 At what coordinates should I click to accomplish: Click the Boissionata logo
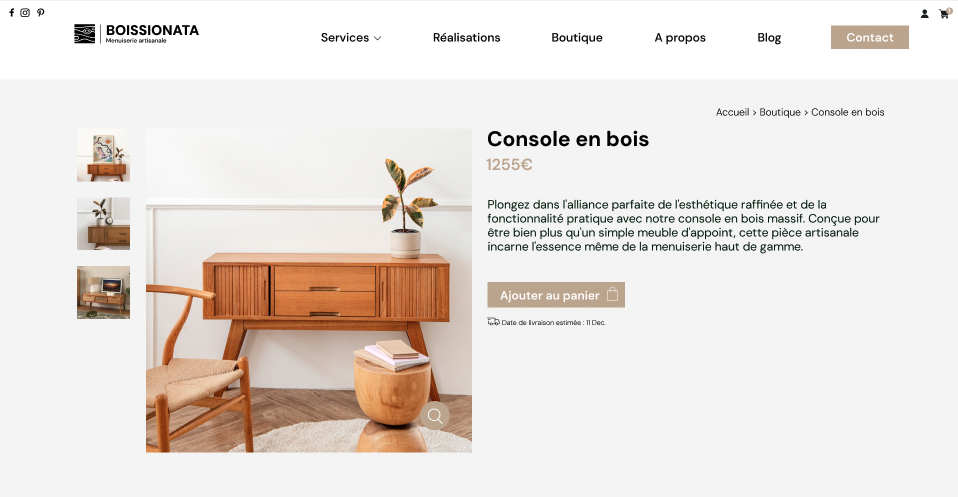click(136, 34)
